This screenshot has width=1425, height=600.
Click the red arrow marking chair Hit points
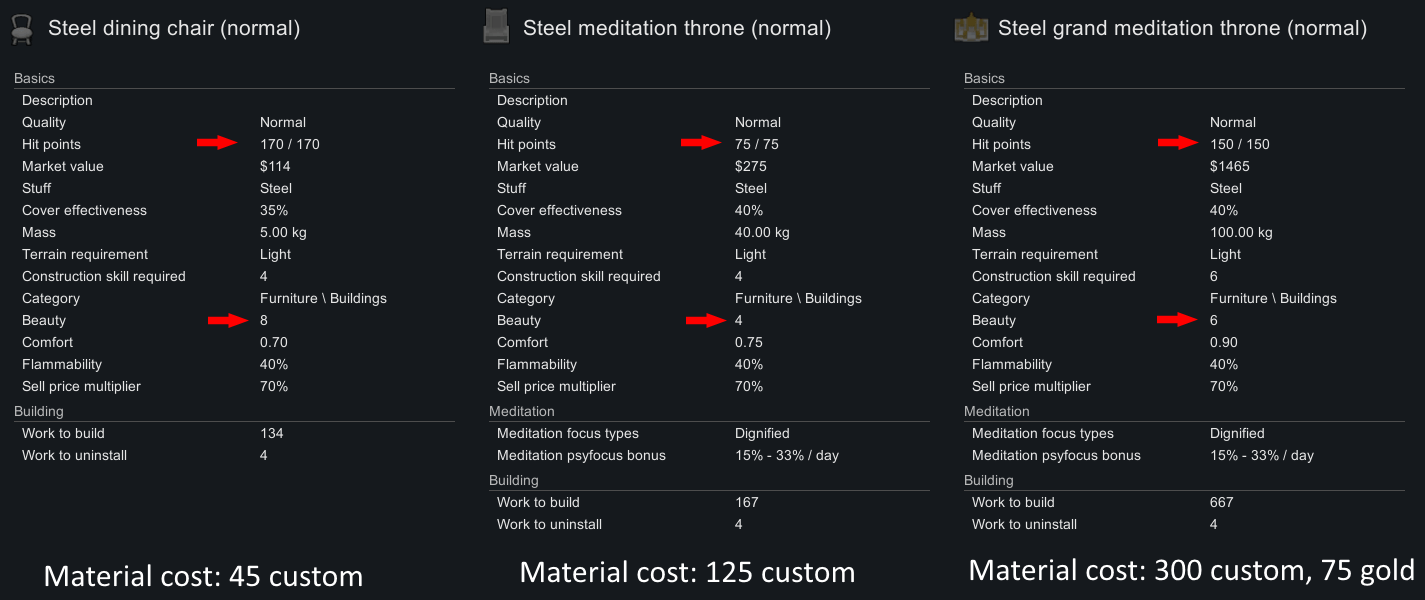[x=217, y=143]
